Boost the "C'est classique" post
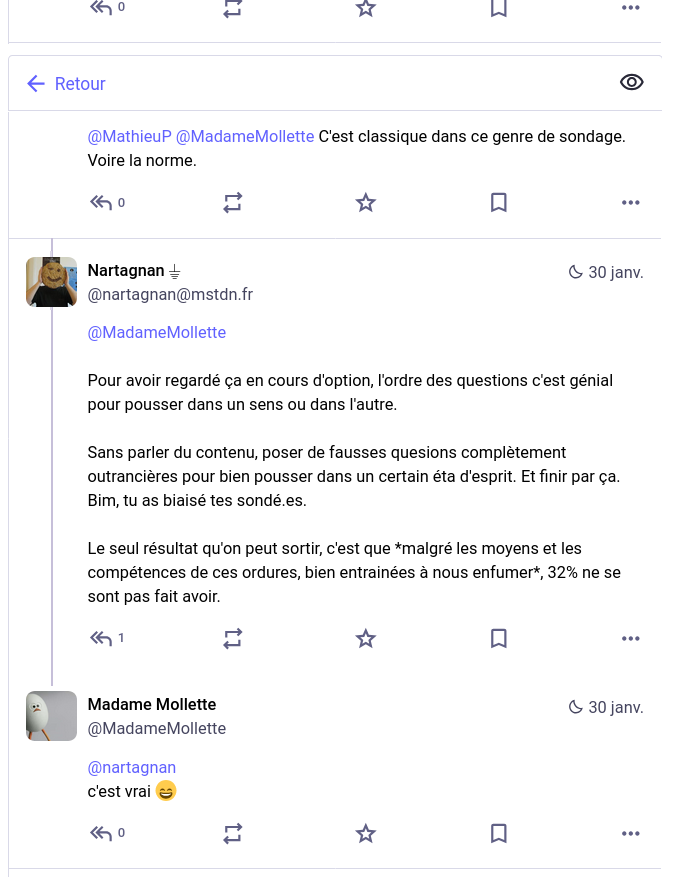Screen dimensions: 675x877 tap(233, 203)
